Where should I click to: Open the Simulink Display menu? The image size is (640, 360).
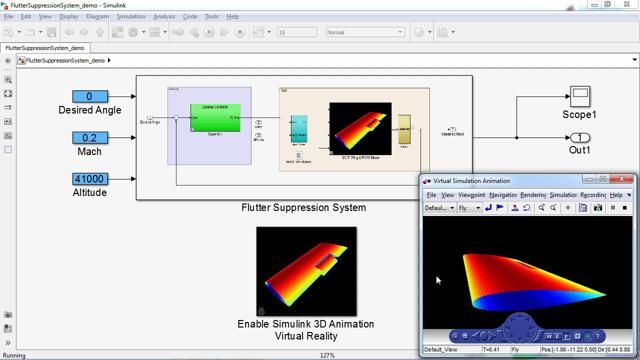tap(69, 17)
